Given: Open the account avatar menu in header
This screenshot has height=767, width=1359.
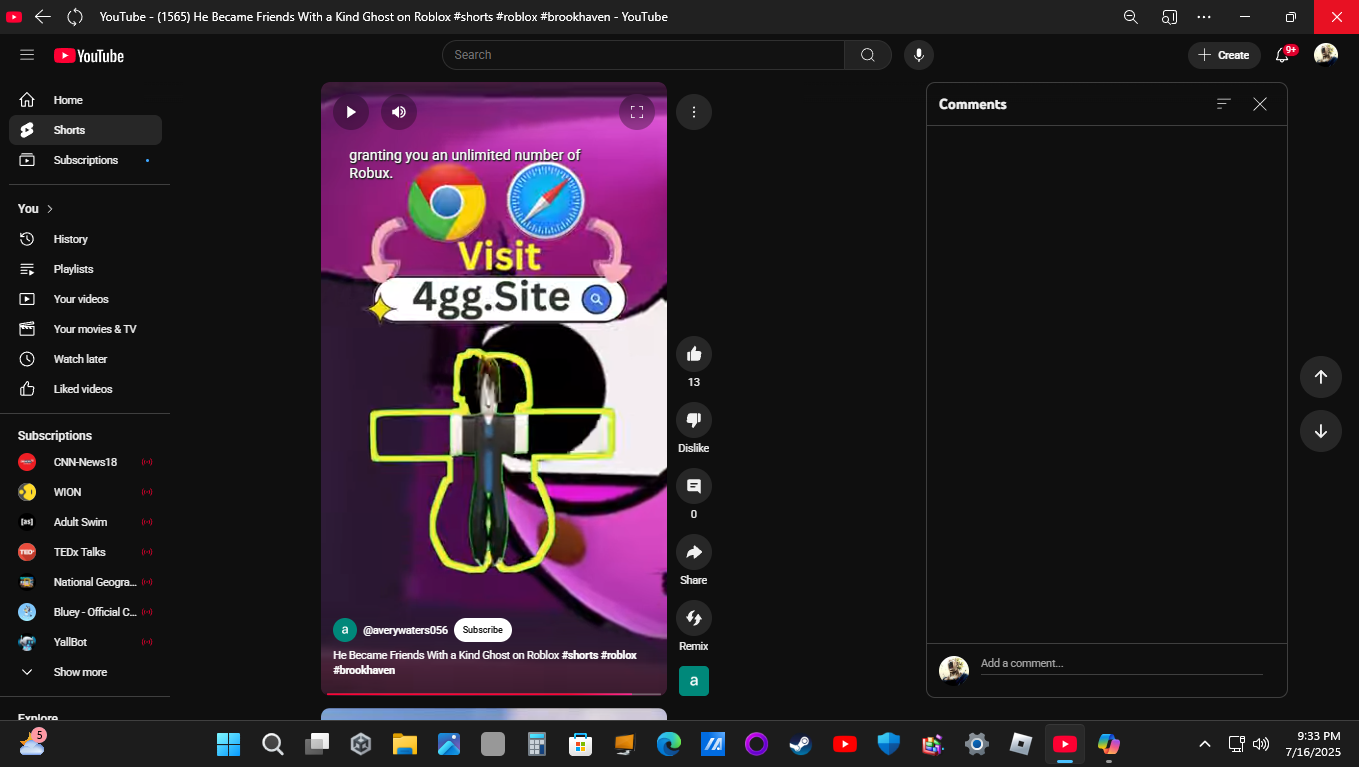Looking at the screenshot, I should pyautogui.click(x=1326, y=55).
